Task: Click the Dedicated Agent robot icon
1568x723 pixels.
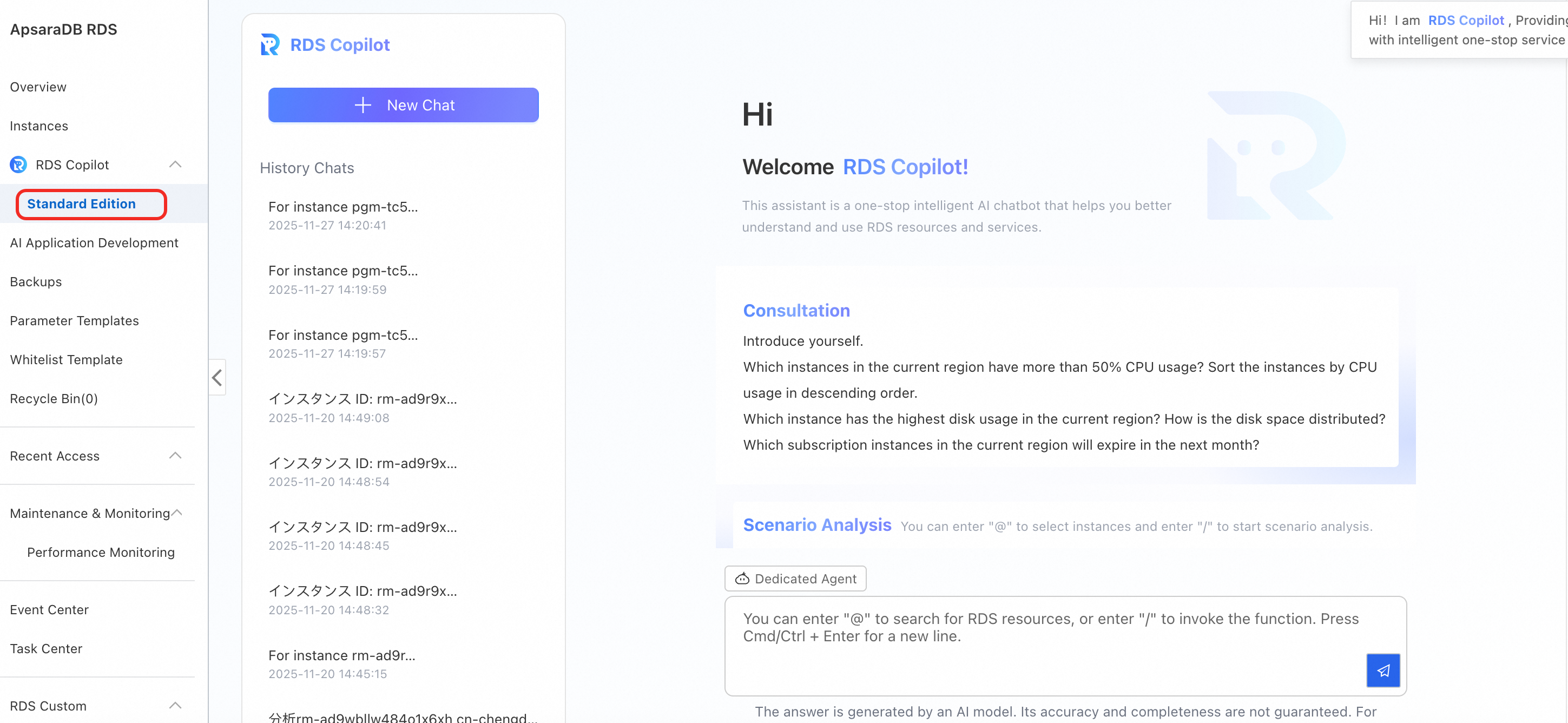Action: click(x=742, y=578)
